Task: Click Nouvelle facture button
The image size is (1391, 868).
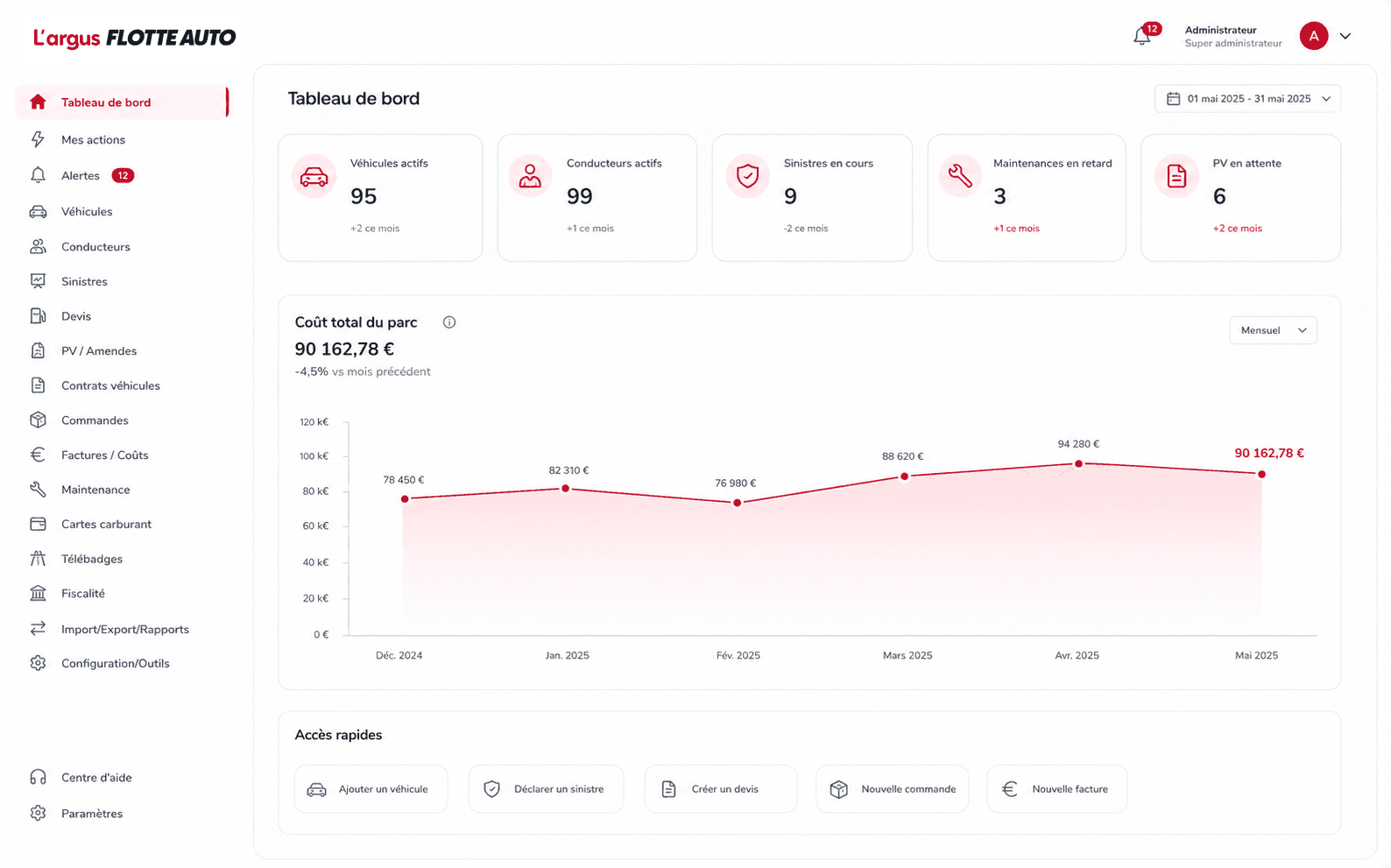Action: pos(1056,789)
